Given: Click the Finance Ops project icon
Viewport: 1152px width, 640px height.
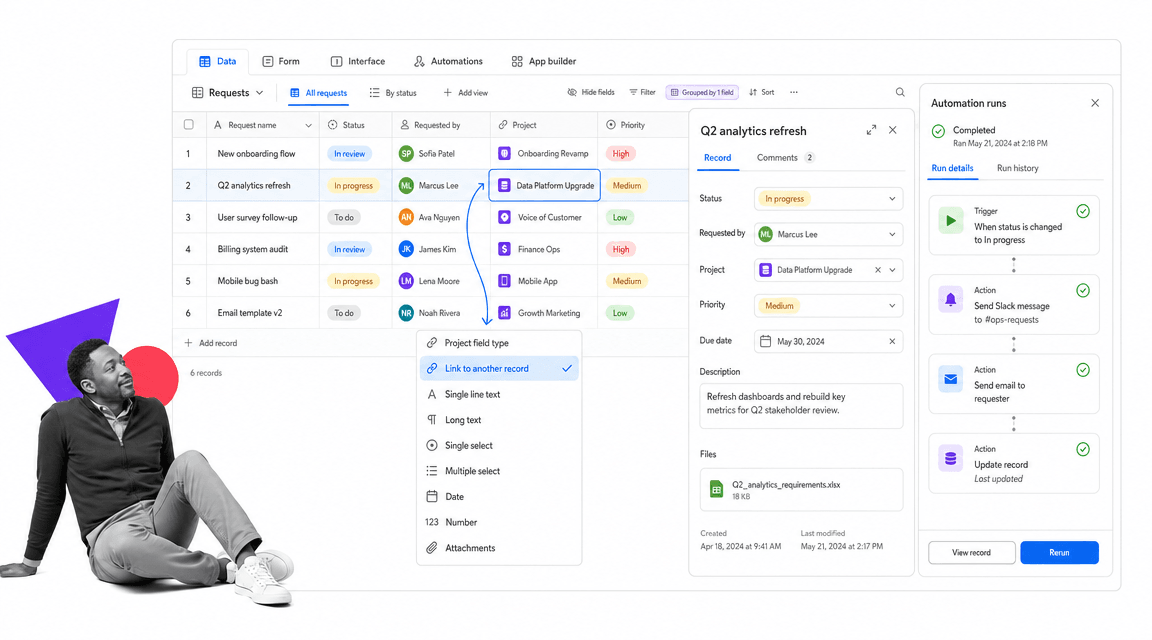Looking at the screenshot, I should pos(505,249).
